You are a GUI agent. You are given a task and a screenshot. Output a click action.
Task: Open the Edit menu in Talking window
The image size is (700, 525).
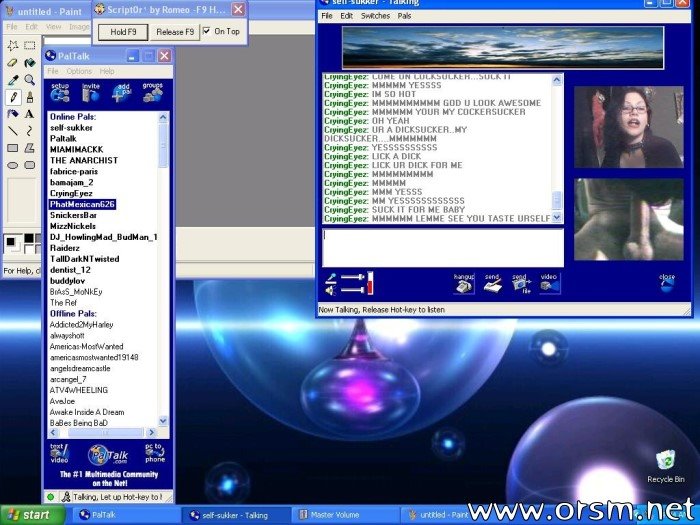coord(346,16)
